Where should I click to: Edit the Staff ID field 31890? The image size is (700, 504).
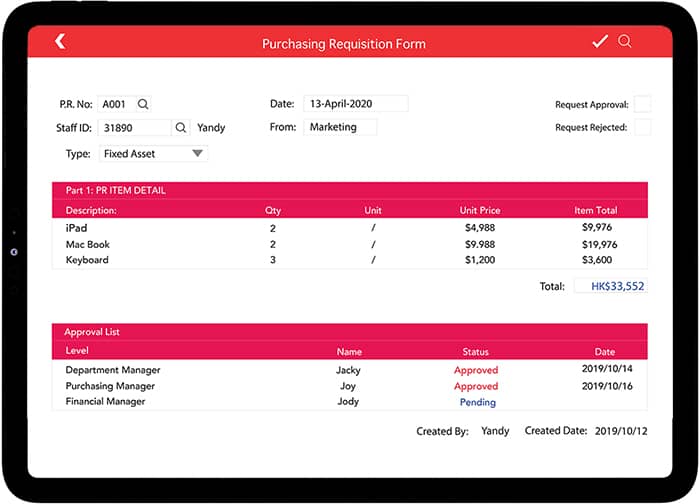click(x=134, y=128)
